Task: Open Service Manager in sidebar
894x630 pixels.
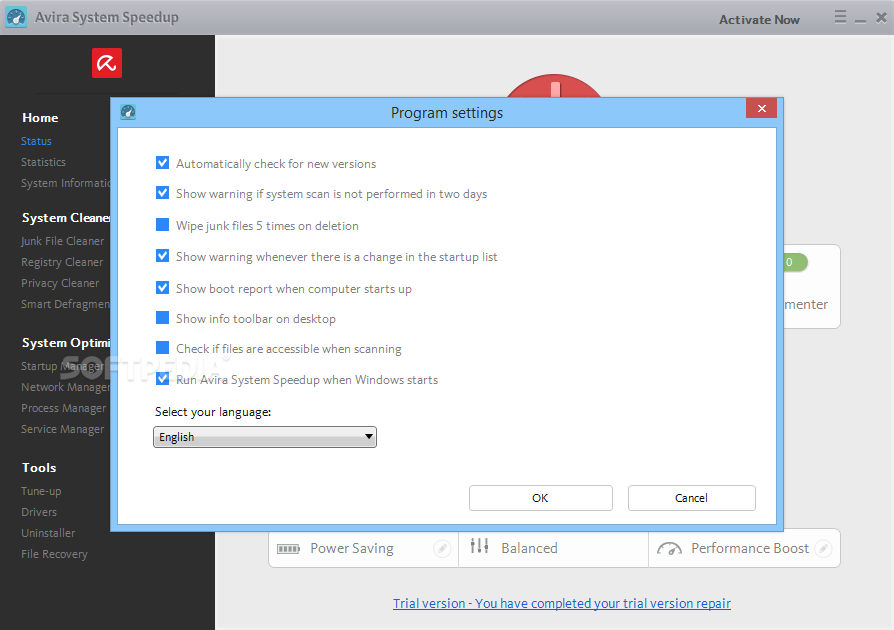Action: click(x=63, y=429)
